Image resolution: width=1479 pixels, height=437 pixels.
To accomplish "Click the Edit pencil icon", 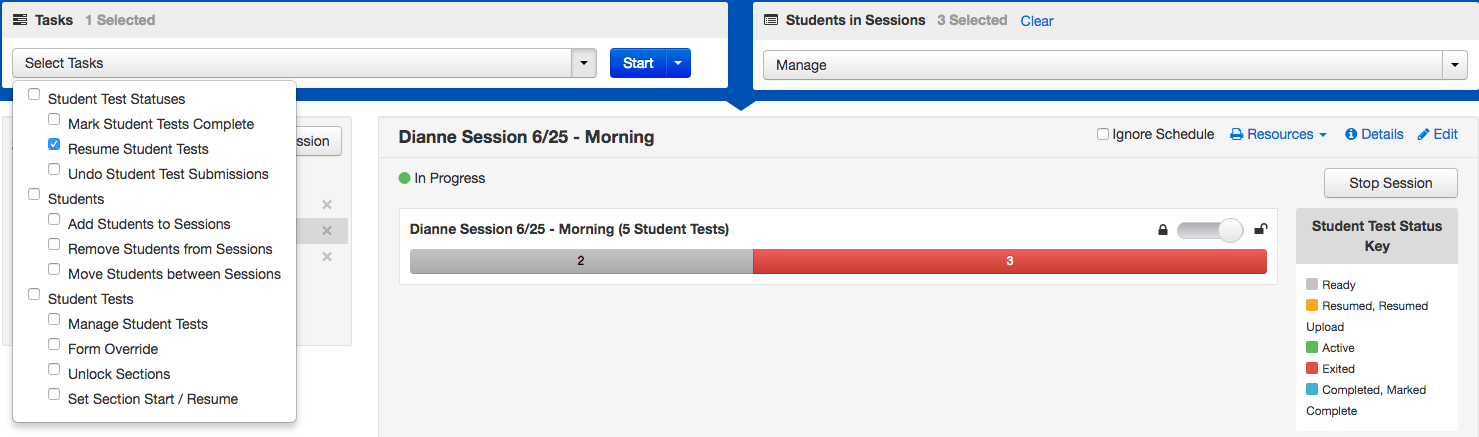I will (1423, 135).
